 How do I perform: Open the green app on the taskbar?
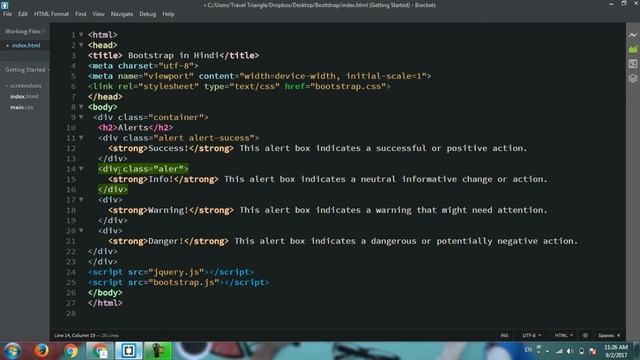coord(158,351)
